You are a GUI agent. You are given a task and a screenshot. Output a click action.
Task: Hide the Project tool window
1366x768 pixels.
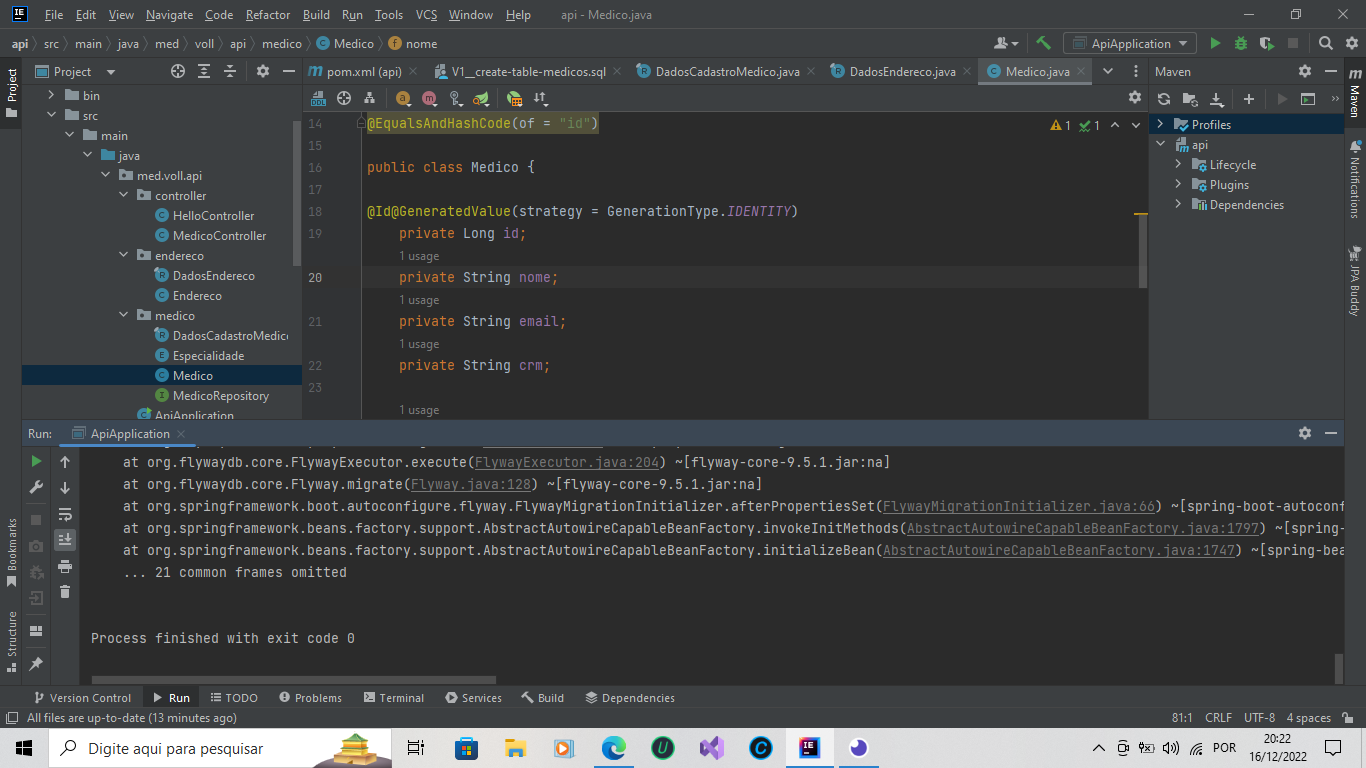click(289, 71)
